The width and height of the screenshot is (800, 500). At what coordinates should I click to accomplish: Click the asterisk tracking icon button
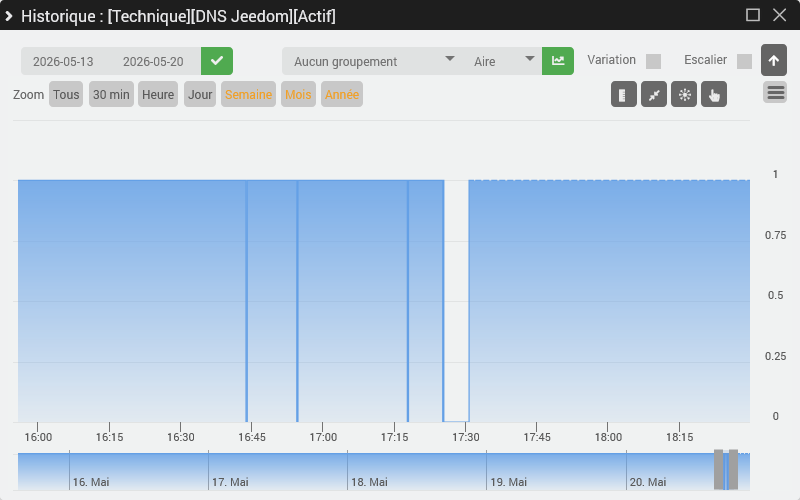point(684,94)
